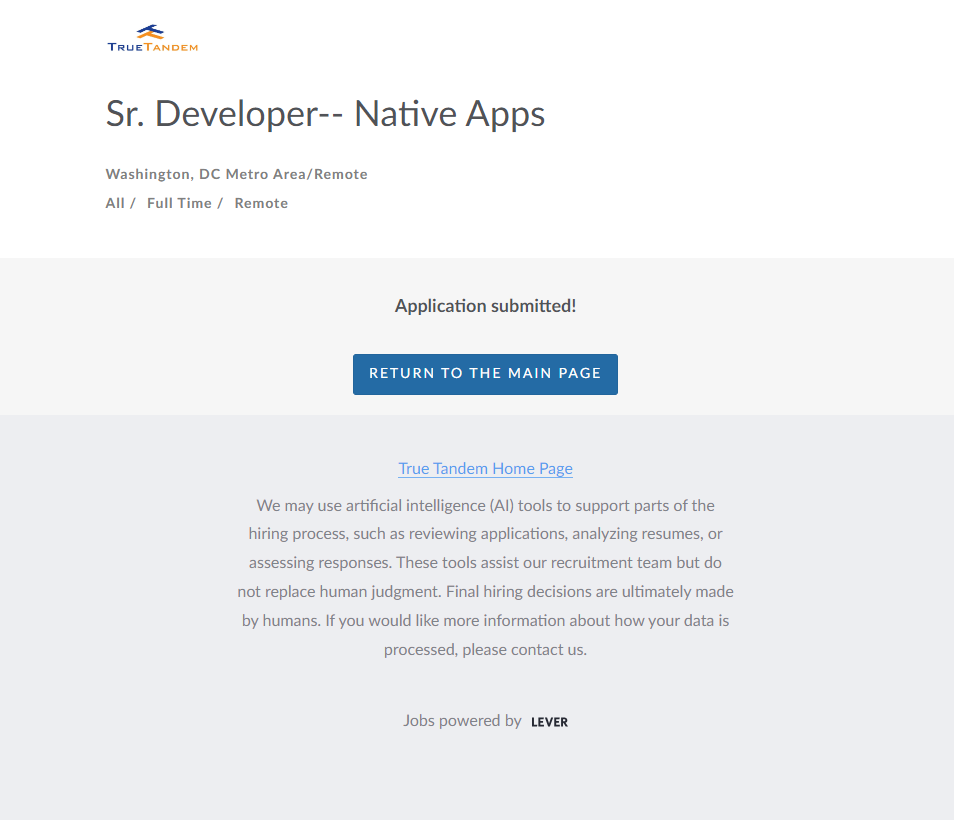Click the Sr. Developer-- Native Apps heading
The image size is (954, 820).
coord(325,114)
